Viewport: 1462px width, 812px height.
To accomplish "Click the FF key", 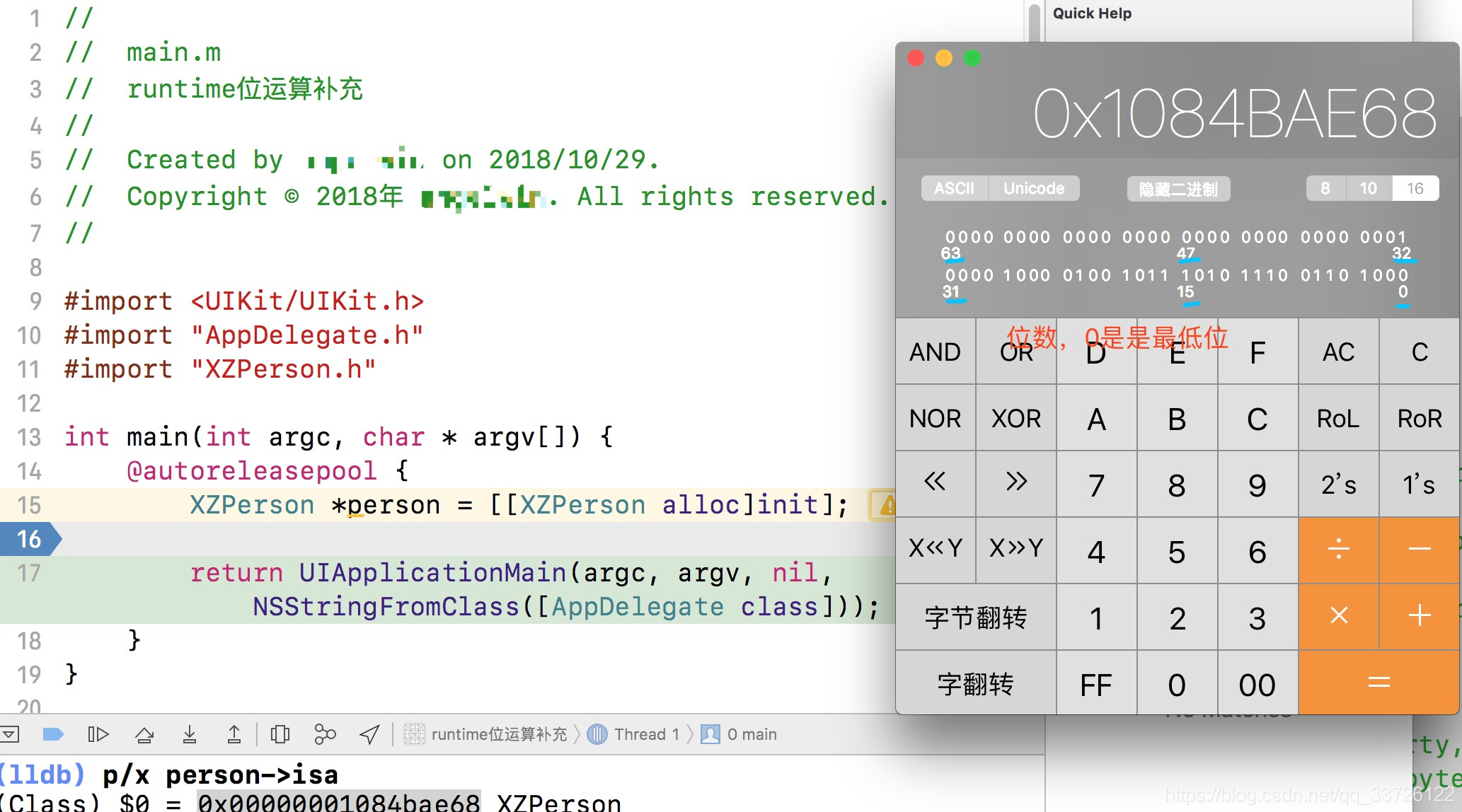I will coord(1096,683).
